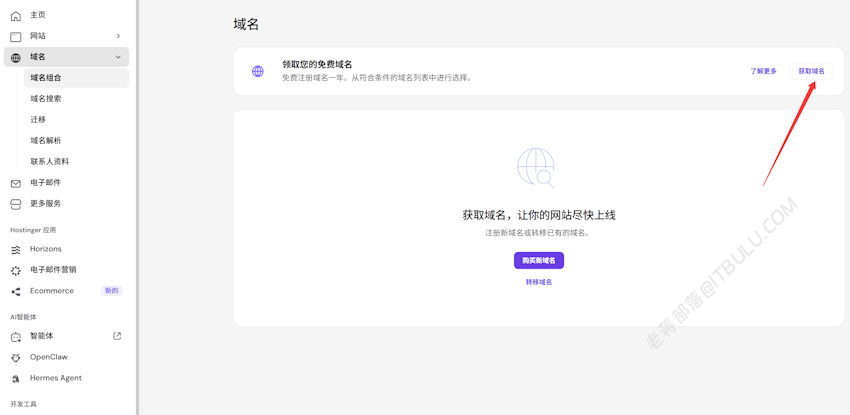Click the home icon beside 主页
This screenshot has width=850, height=415.
(16, 16)
